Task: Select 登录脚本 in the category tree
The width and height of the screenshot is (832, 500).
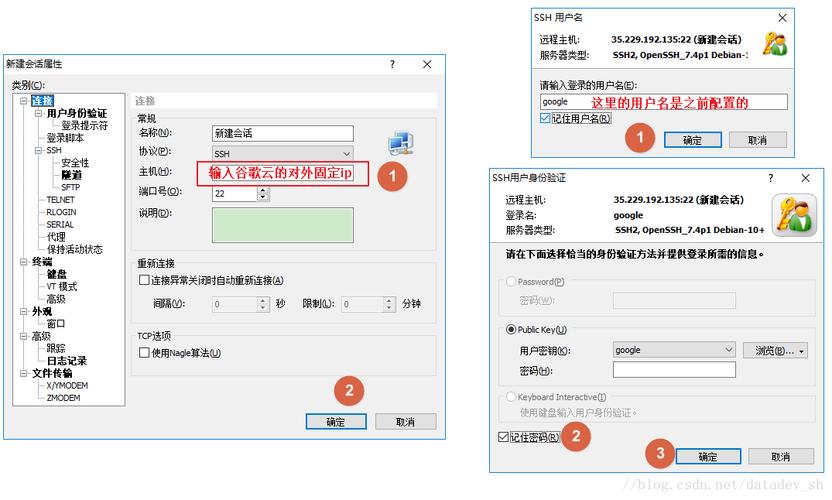Action: pos(65,138)
